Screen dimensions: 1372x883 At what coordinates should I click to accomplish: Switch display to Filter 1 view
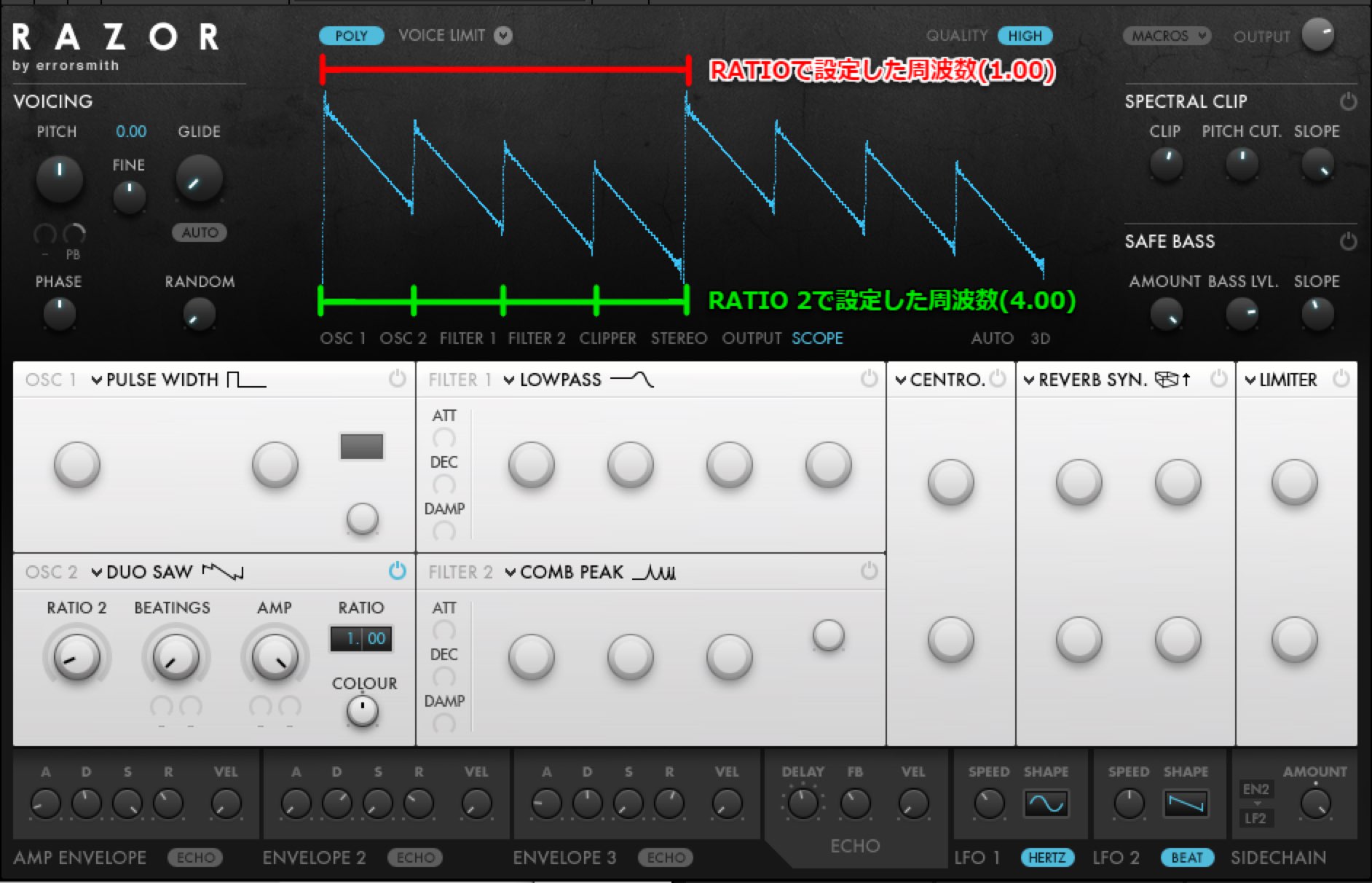(x=468, y=338)
